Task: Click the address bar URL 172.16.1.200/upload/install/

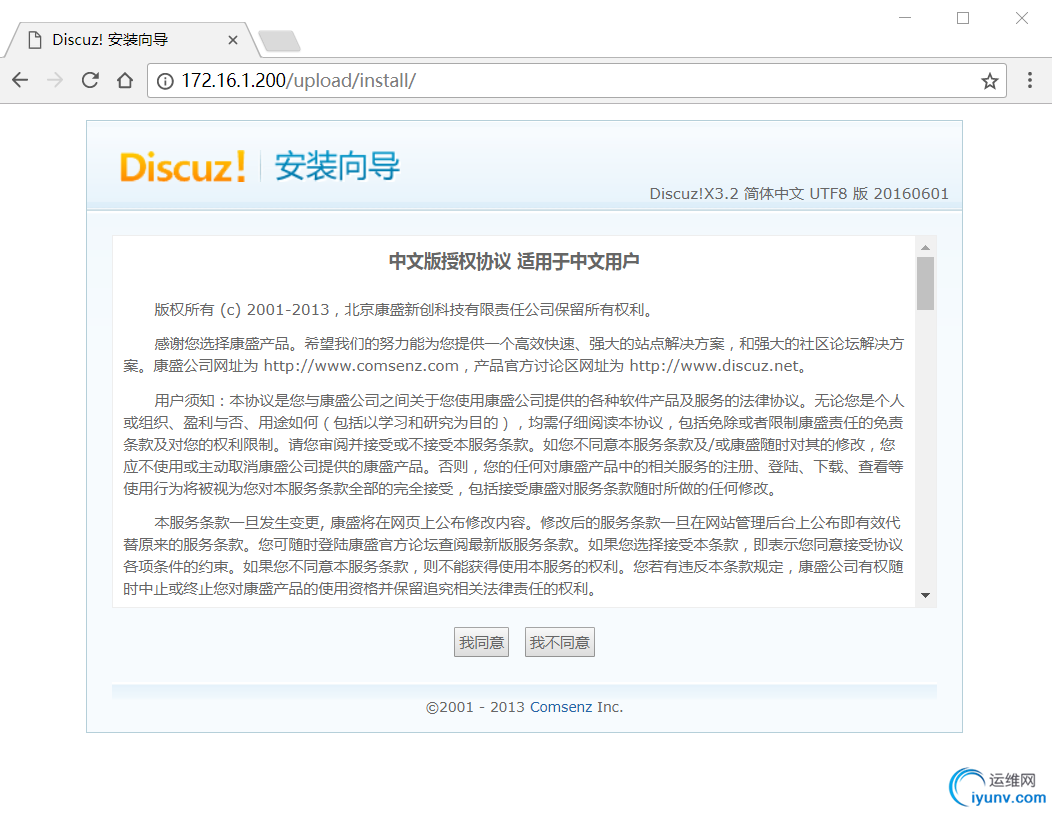Action: pyautogui.click(x=299, y=81)
